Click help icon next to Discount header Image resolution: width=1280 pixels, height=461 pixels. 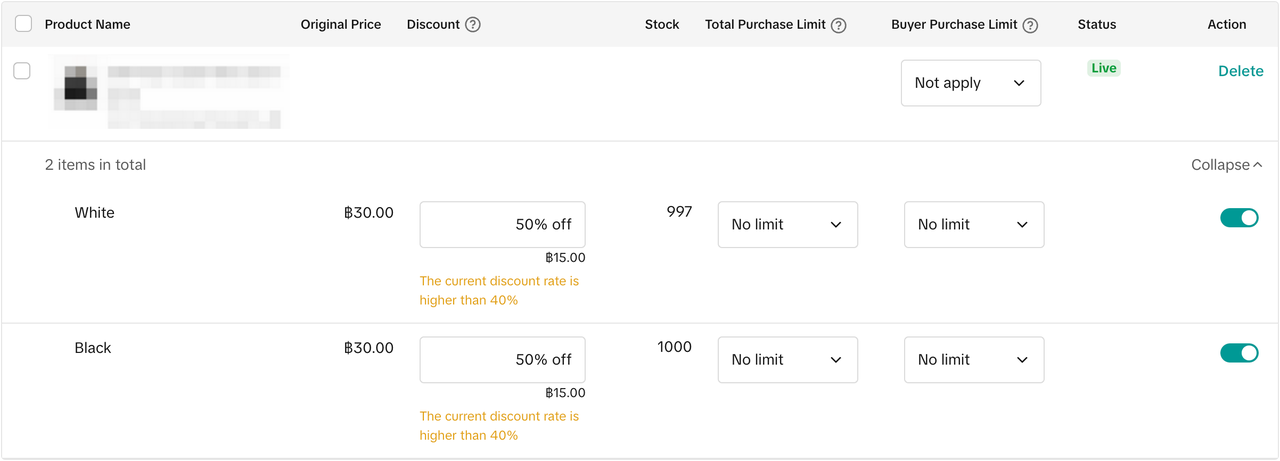pyautogui.click(x=473, y=25)
